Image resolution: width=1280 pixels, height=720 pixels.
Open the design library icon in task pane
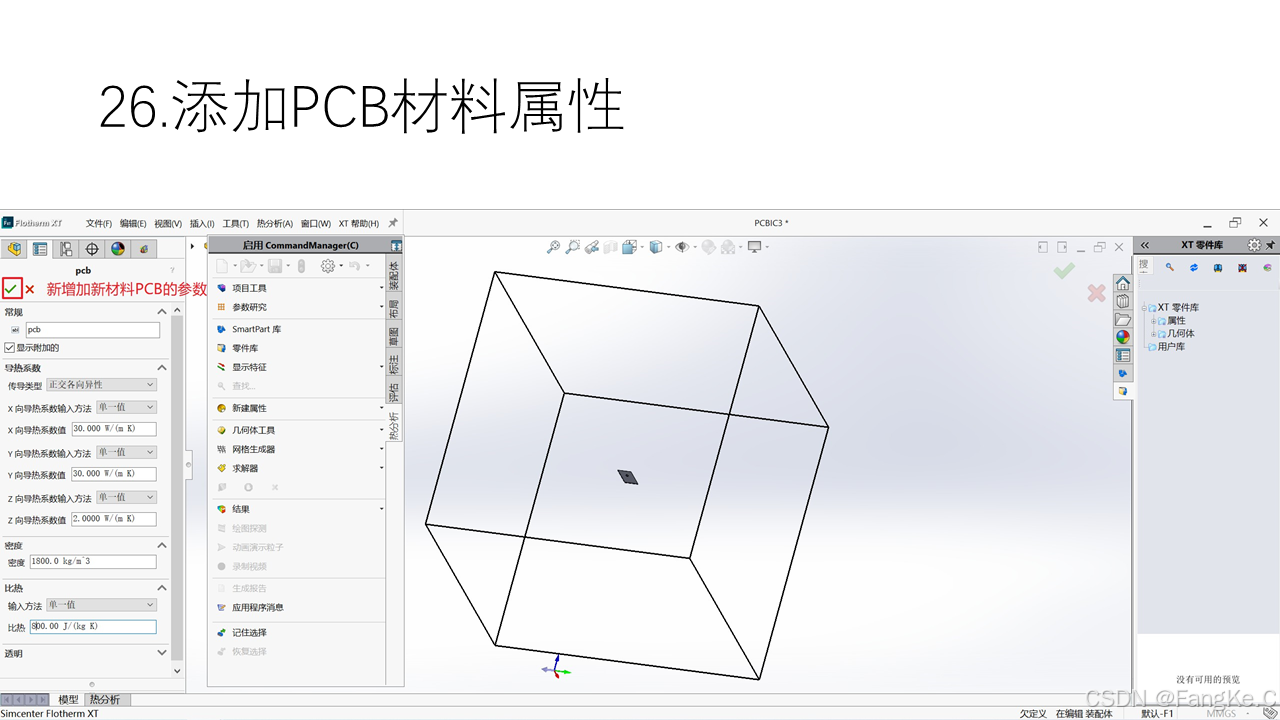click(1123, 301)
